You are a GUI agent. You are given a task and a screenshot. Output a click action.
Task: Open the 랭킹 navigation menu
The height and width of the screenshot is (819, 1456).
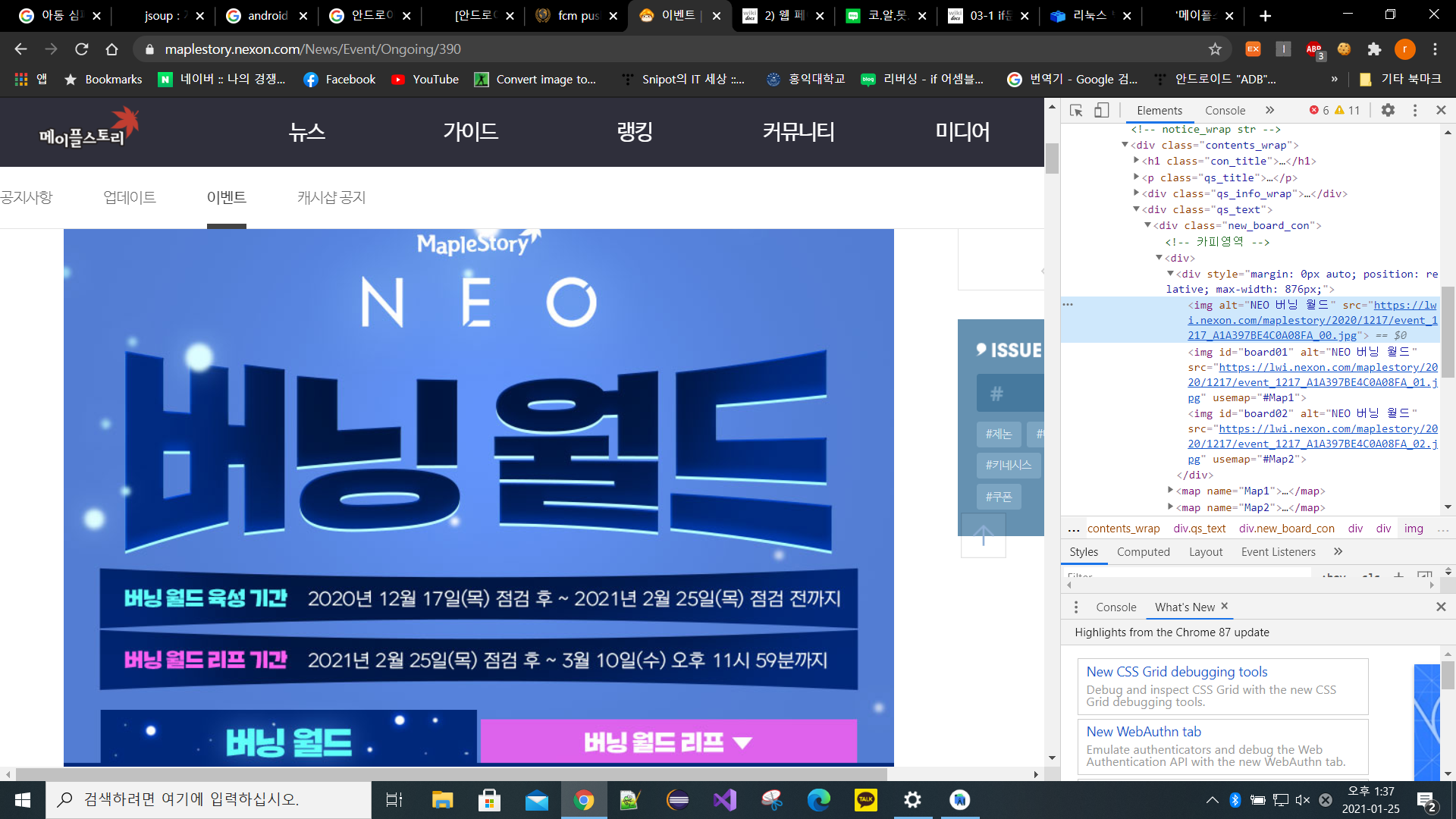[635, 132]
